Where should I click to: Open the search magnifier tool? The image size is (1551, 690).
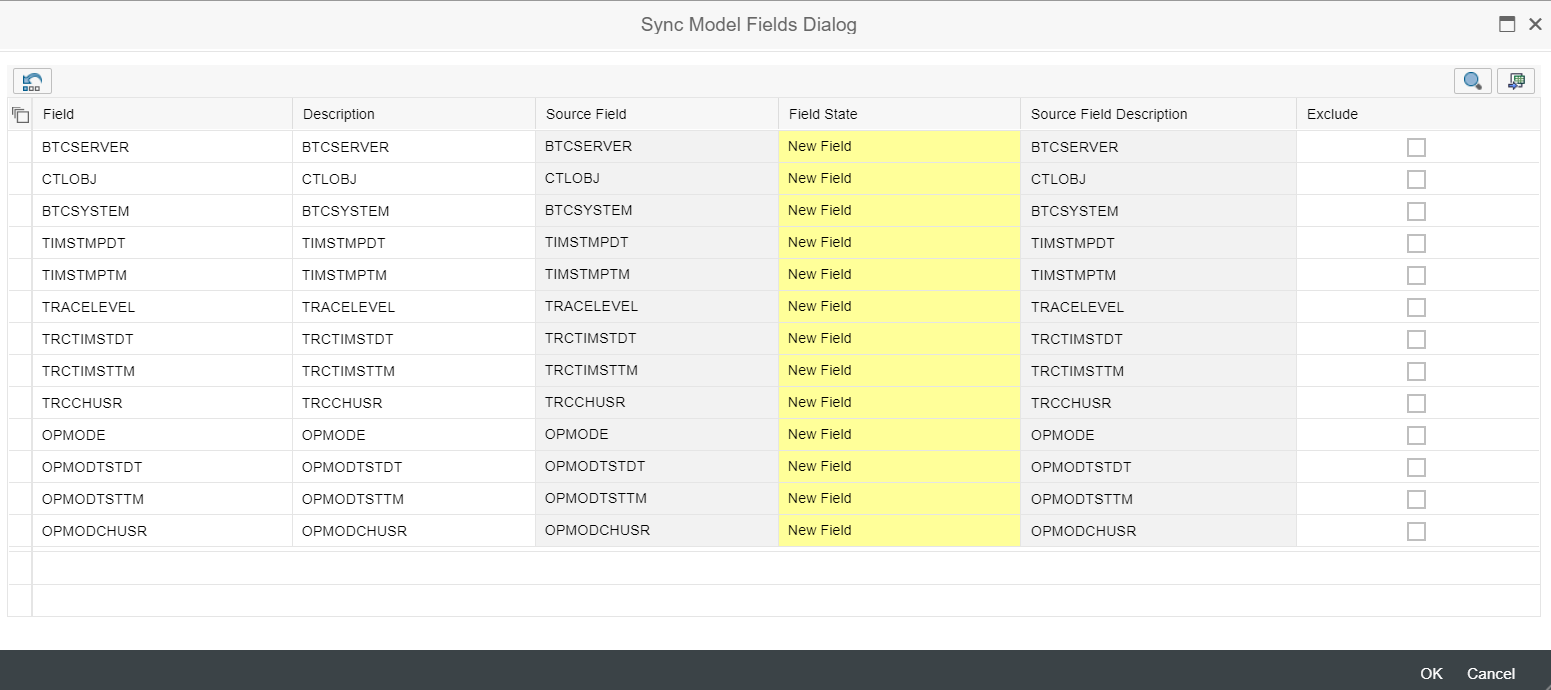[x=1472, y=82]
